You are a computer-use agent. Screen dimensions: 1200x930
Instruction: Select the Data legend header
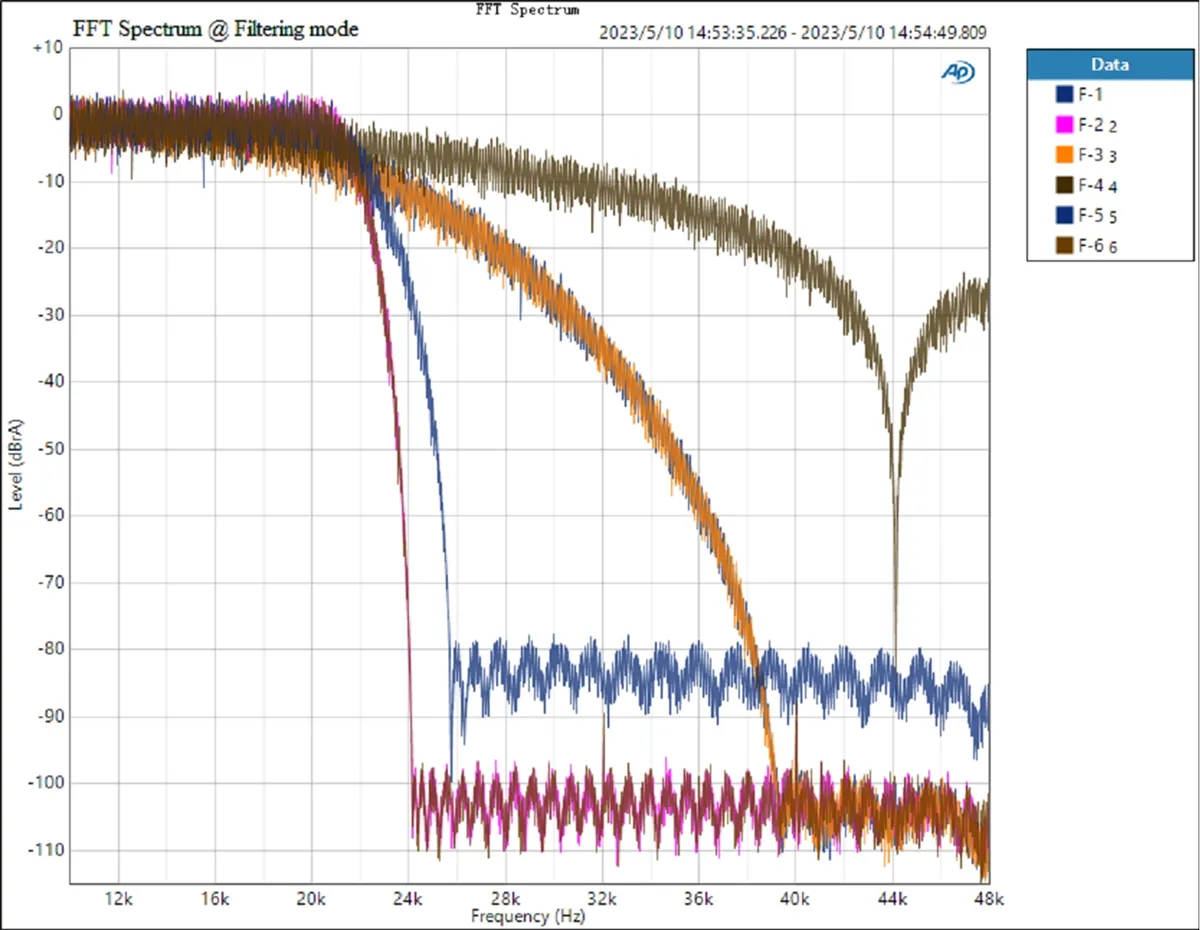click(x=1110, y=65)
